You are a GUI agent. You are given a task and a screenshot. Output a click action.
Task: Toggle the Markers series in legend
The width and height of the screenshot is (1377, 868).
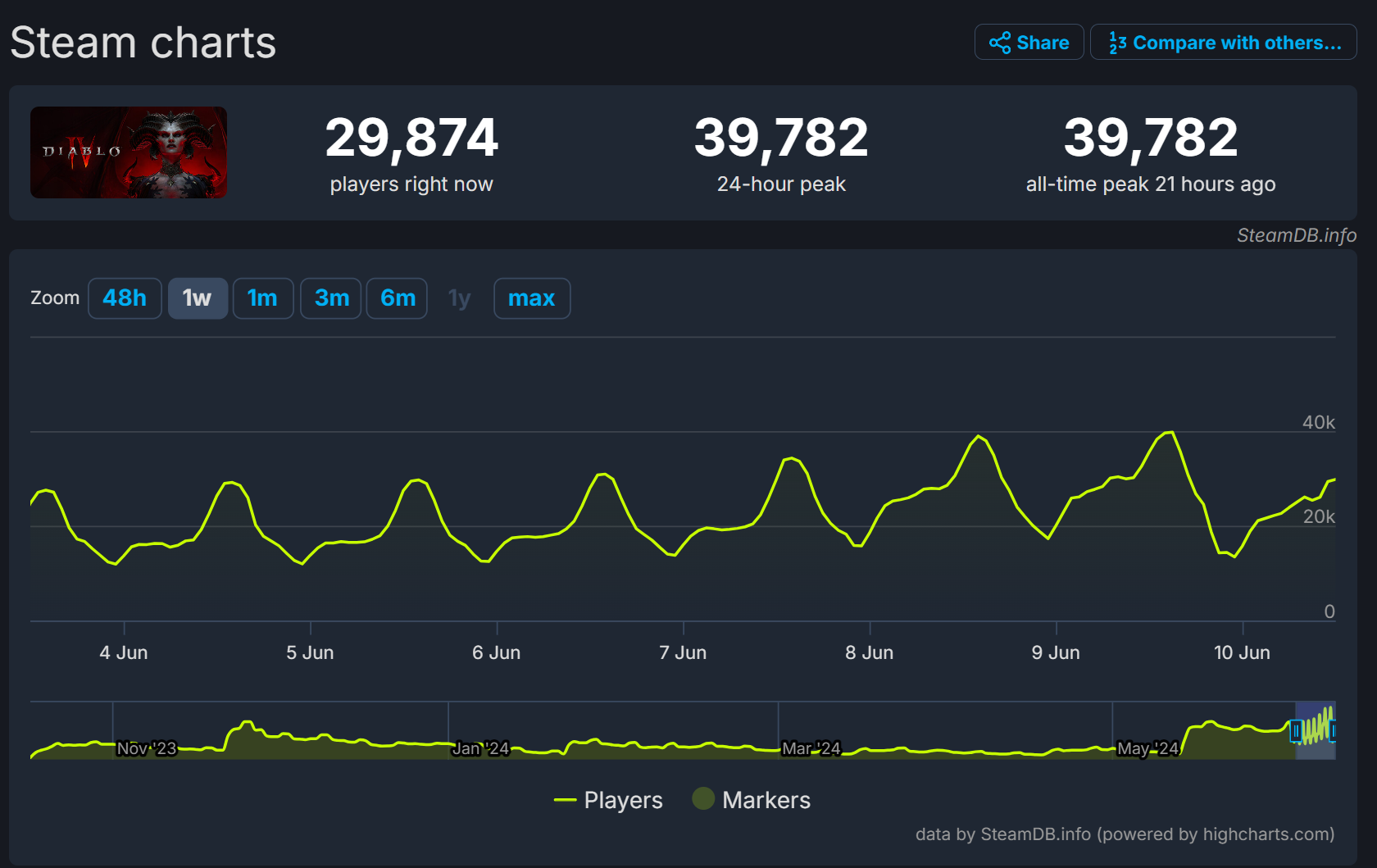[x=752, y=800]
